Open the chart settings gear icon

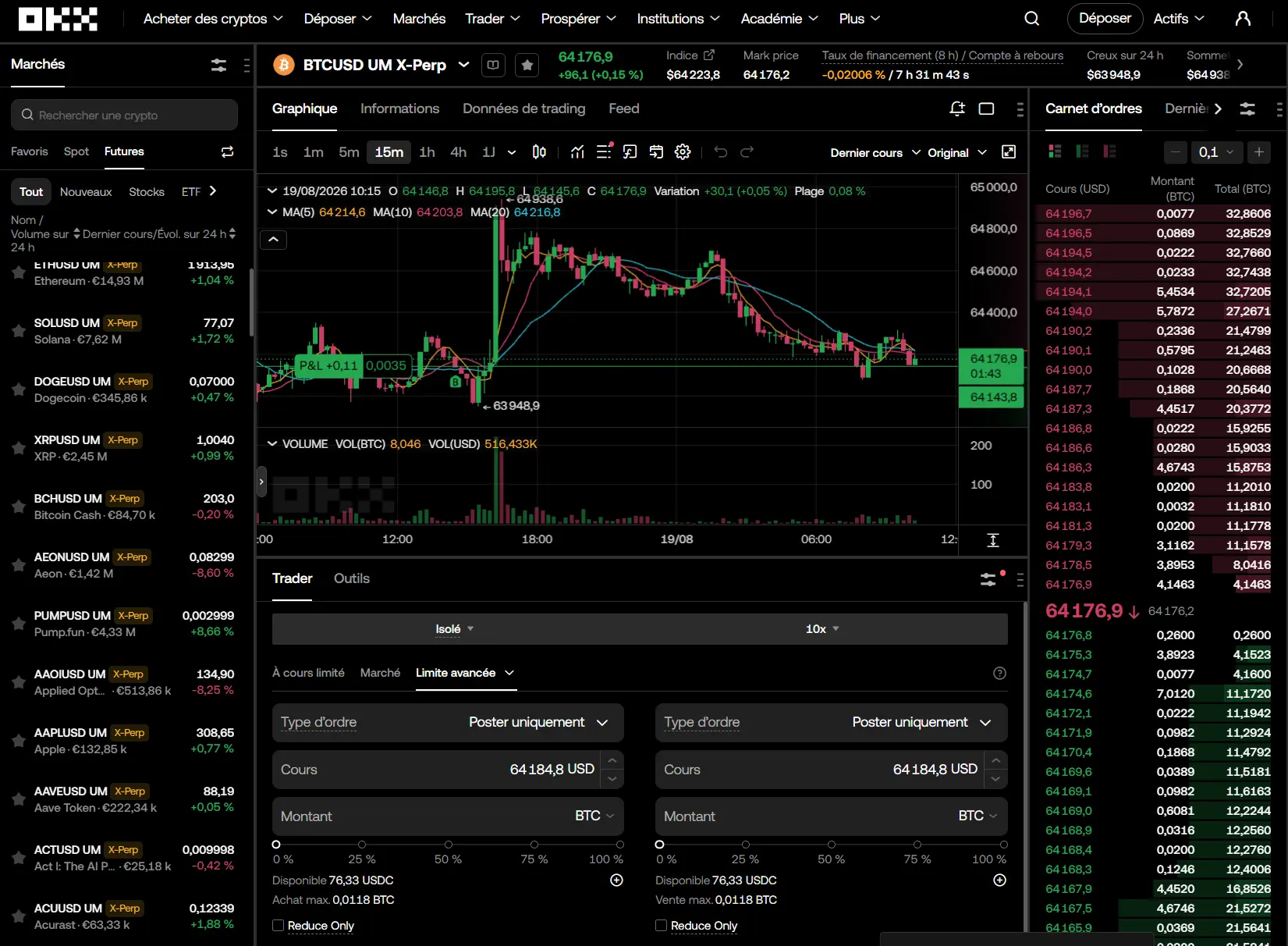pyautogui.click(x=683, y=152)
